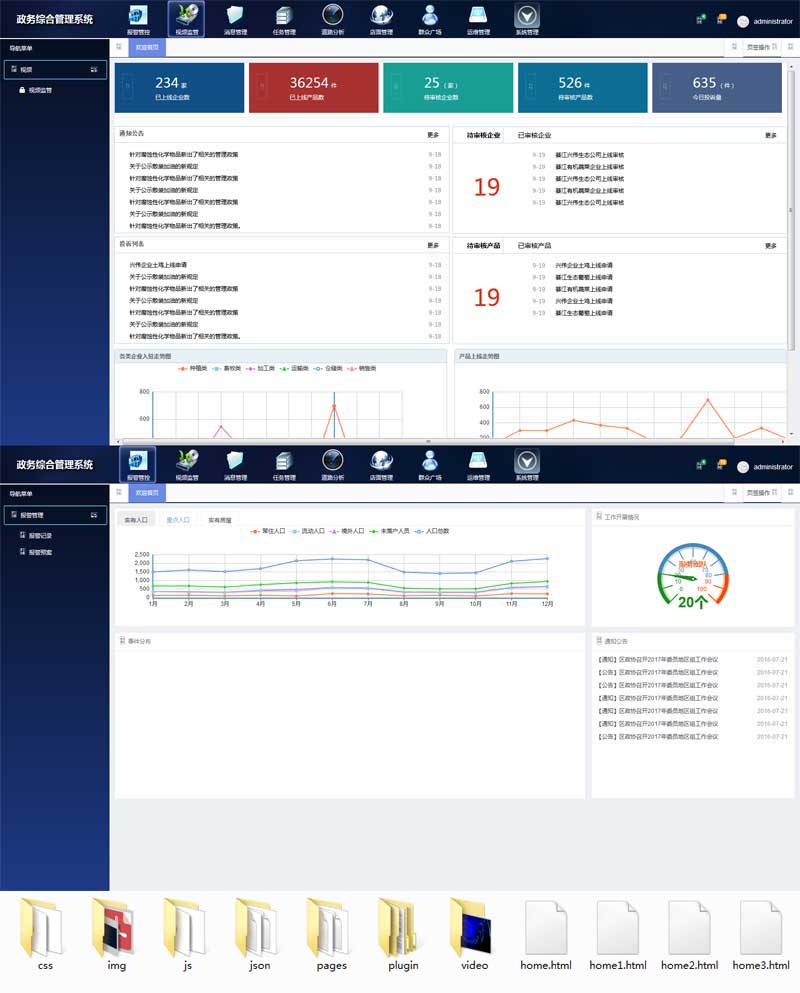800x993 pixels.
Task: Open the home2.html file
Action: pos(689,936)
